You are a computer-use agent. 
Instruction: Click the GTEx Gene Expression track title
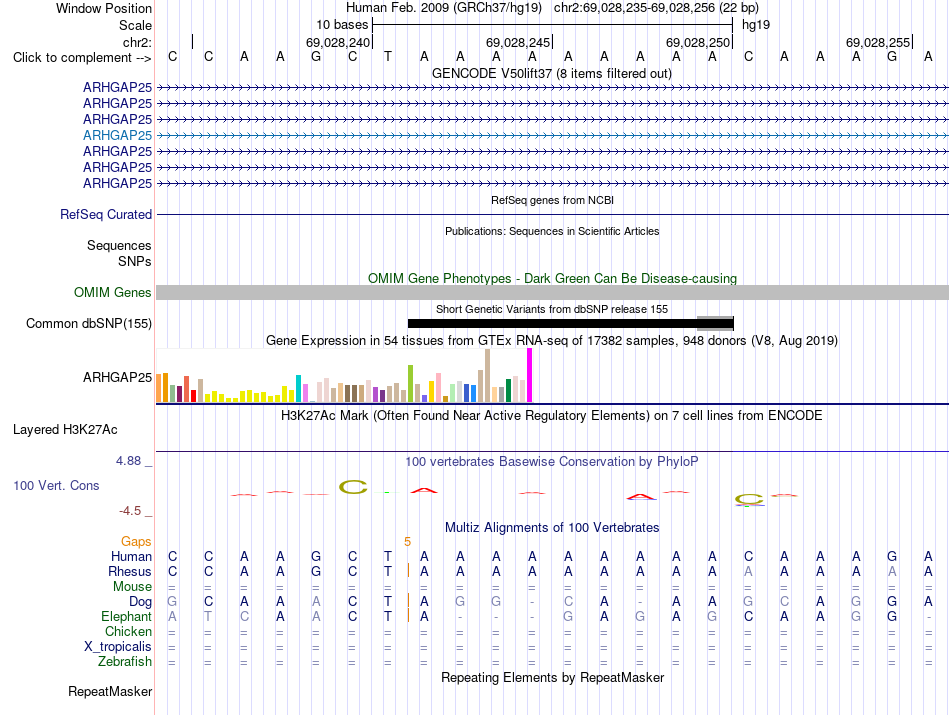point(551,341)
